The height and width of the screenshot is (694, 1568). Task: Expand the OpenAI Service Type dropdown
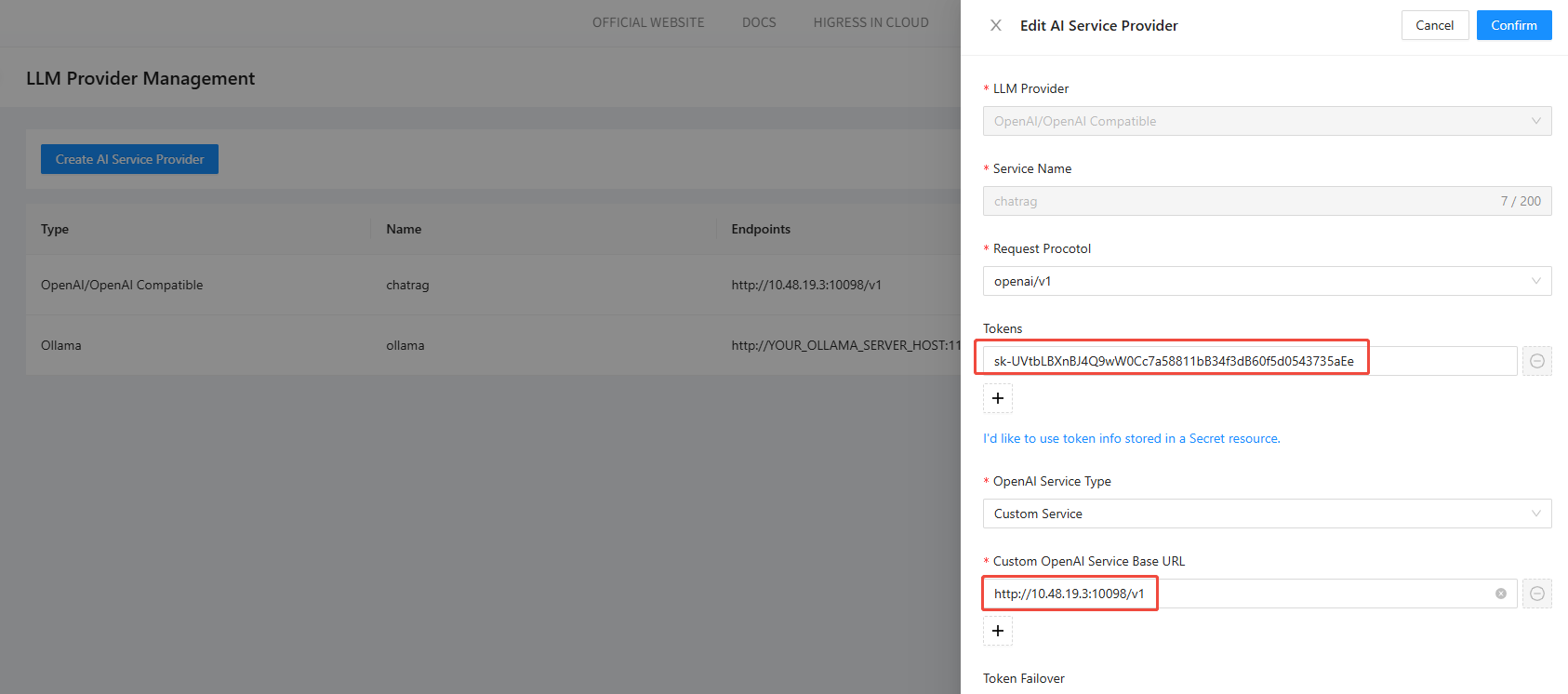click(1266, 514)
